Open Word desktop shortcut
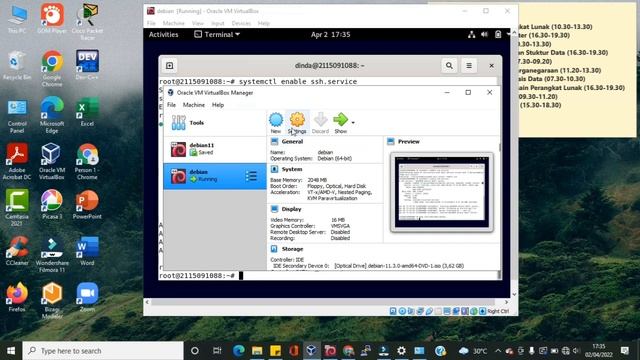The height and width of the screenshot is (360, 640). click(x=87, y=251)
